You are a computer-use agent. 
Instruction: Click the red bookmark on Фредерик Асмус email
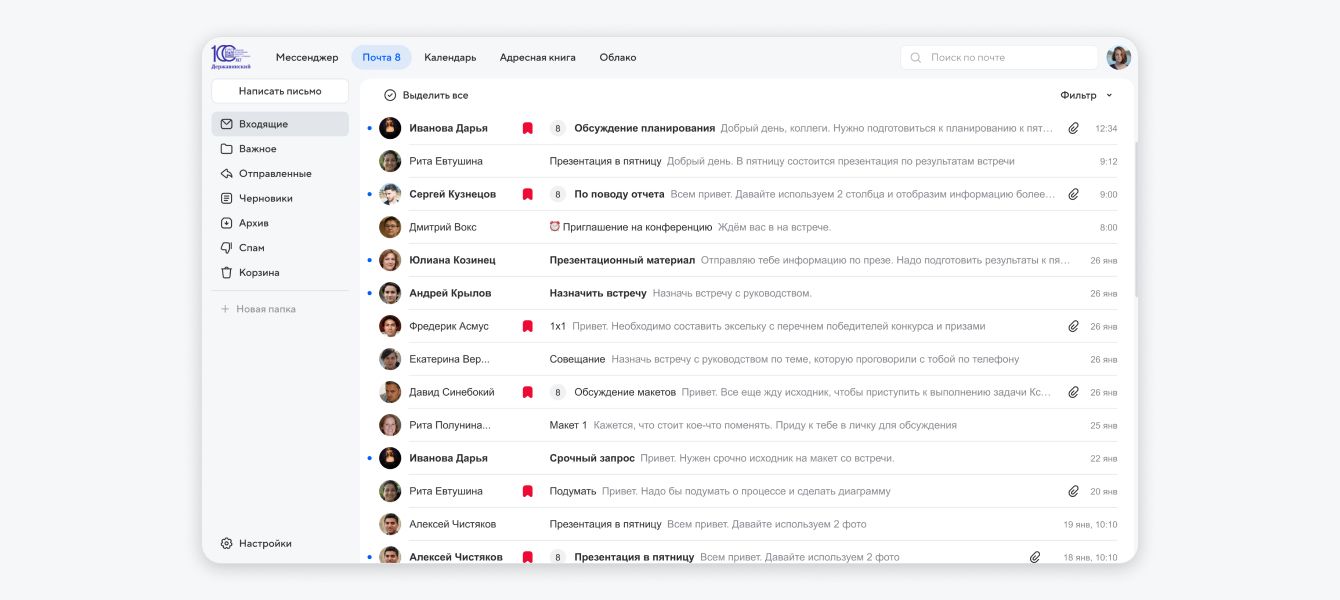pyautogui.click(x=527, y=326)
